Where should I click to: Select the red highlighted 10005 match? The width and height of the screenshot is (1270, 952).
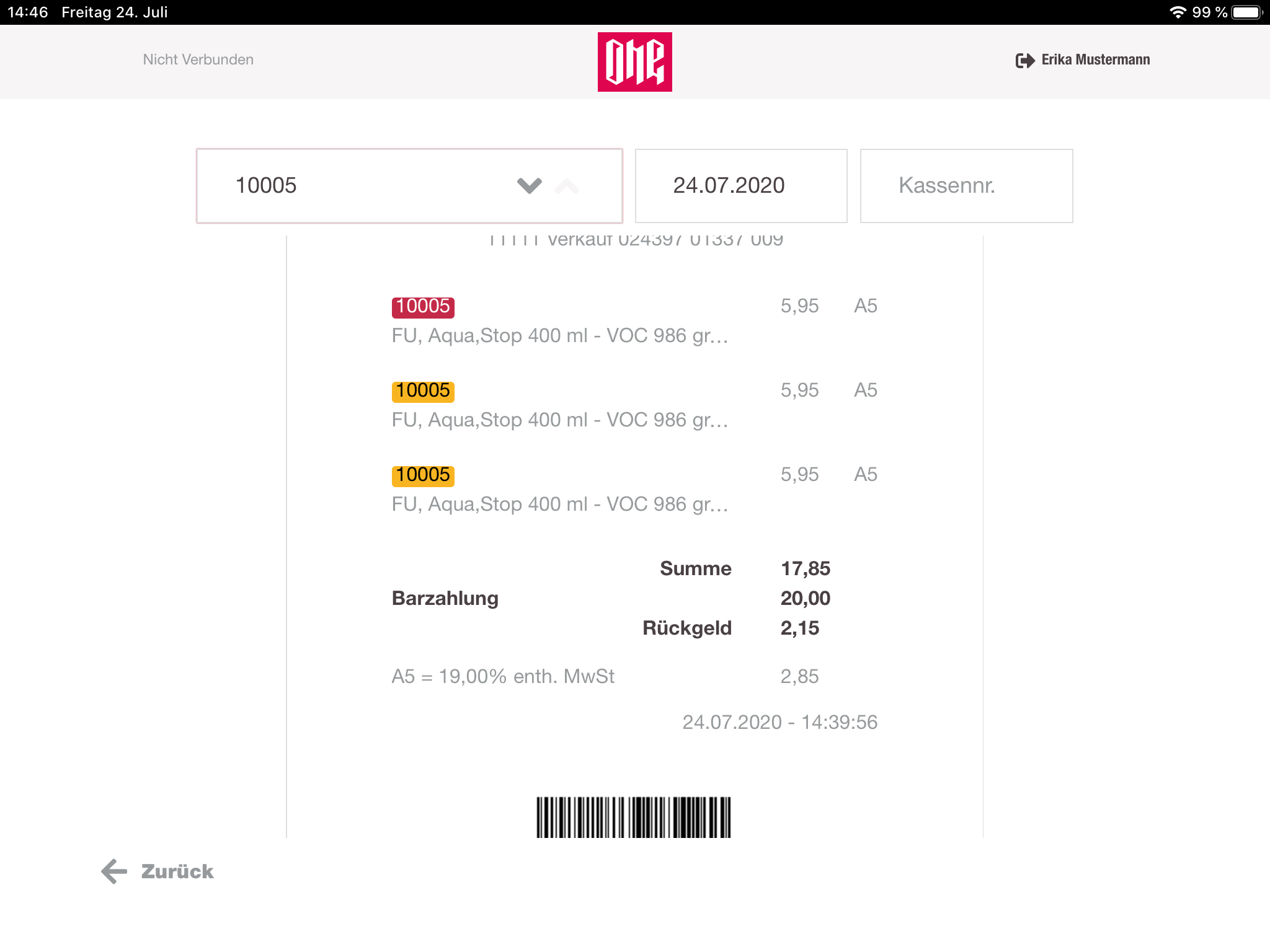[423, 307]
